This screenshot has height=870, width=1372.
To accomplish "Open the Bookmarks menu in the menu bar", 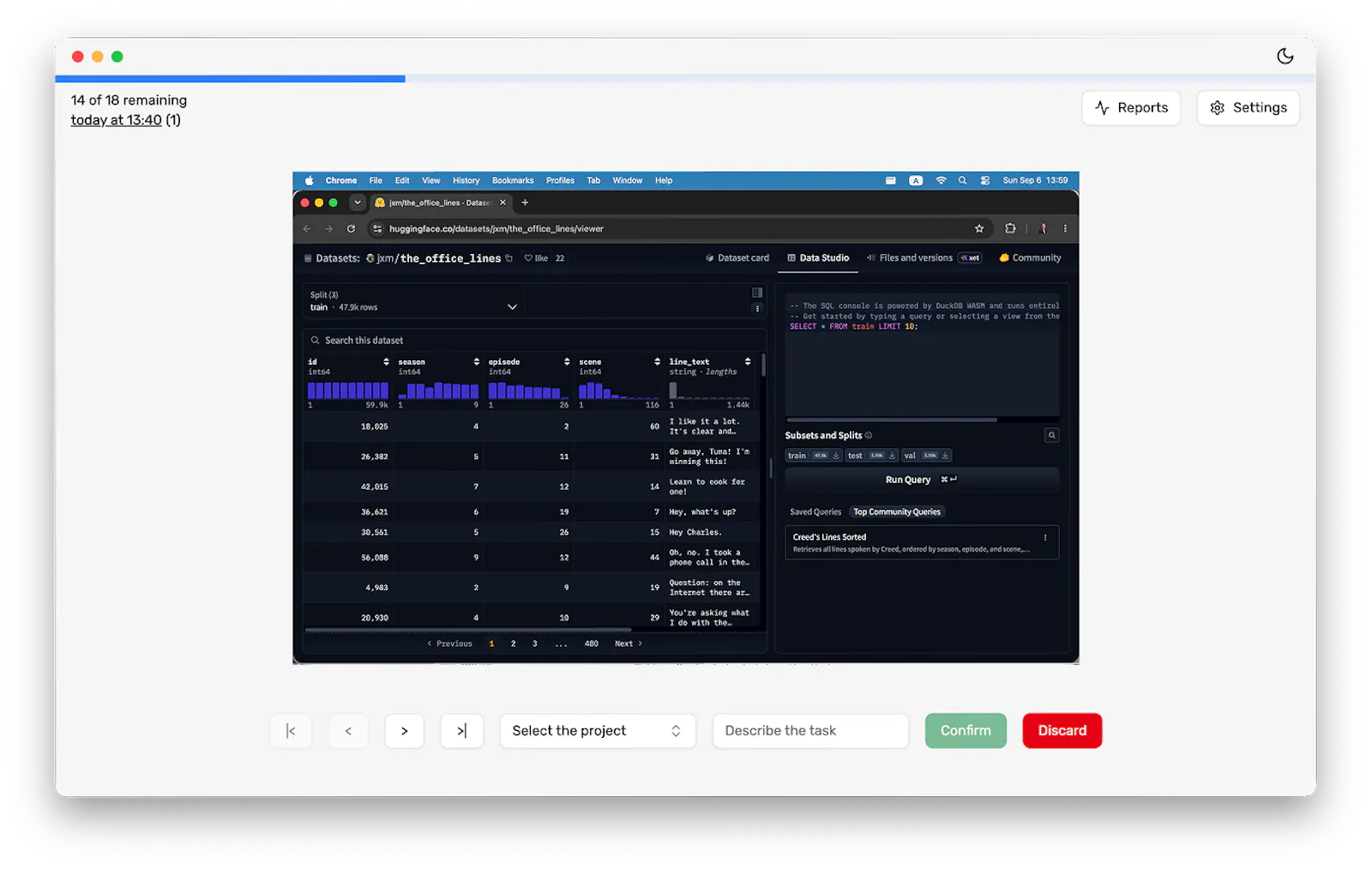I will [513, 180].
